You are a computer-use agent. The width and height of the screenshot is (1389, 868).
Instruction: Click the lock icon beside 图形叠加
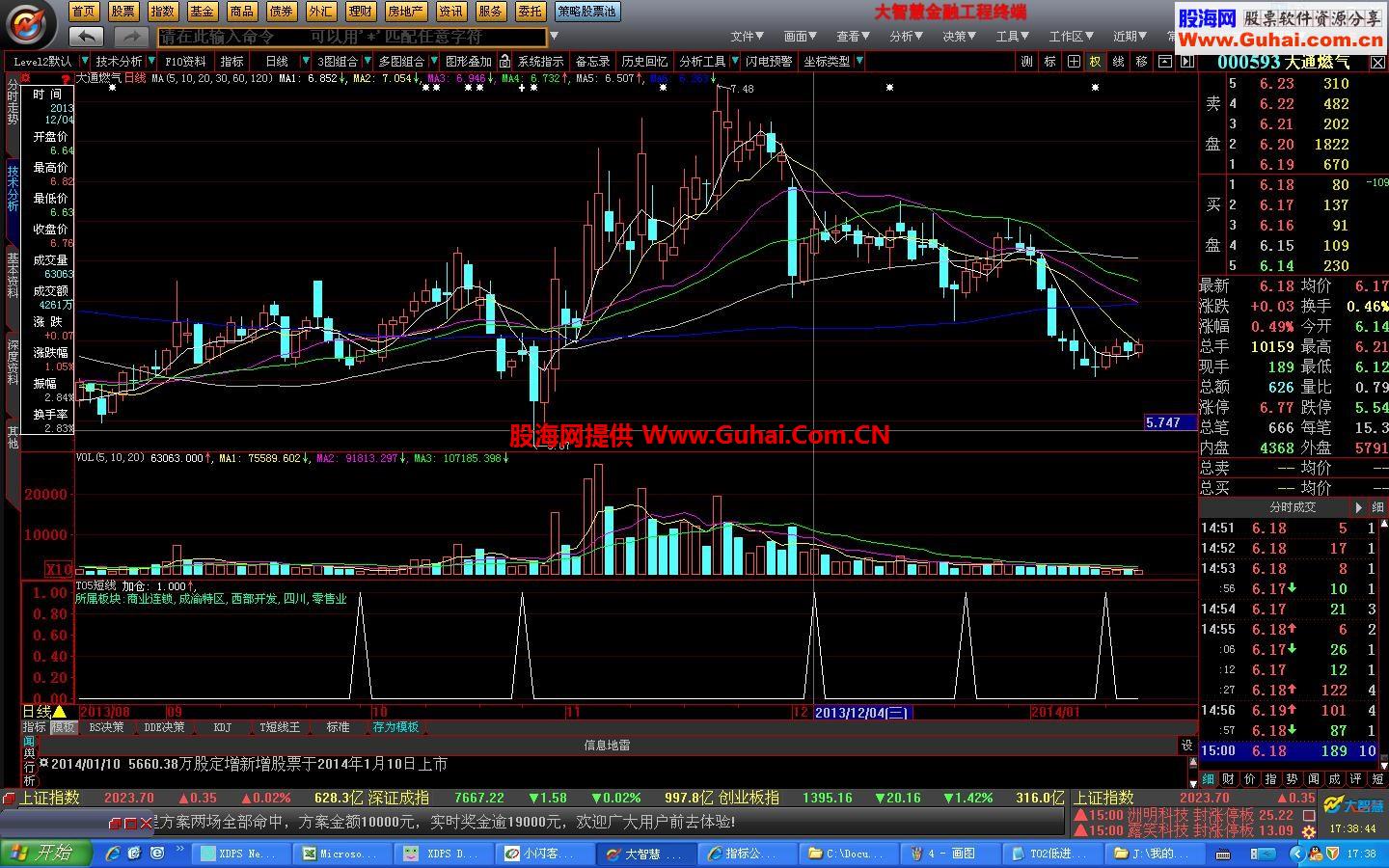(x=502, y=61)
